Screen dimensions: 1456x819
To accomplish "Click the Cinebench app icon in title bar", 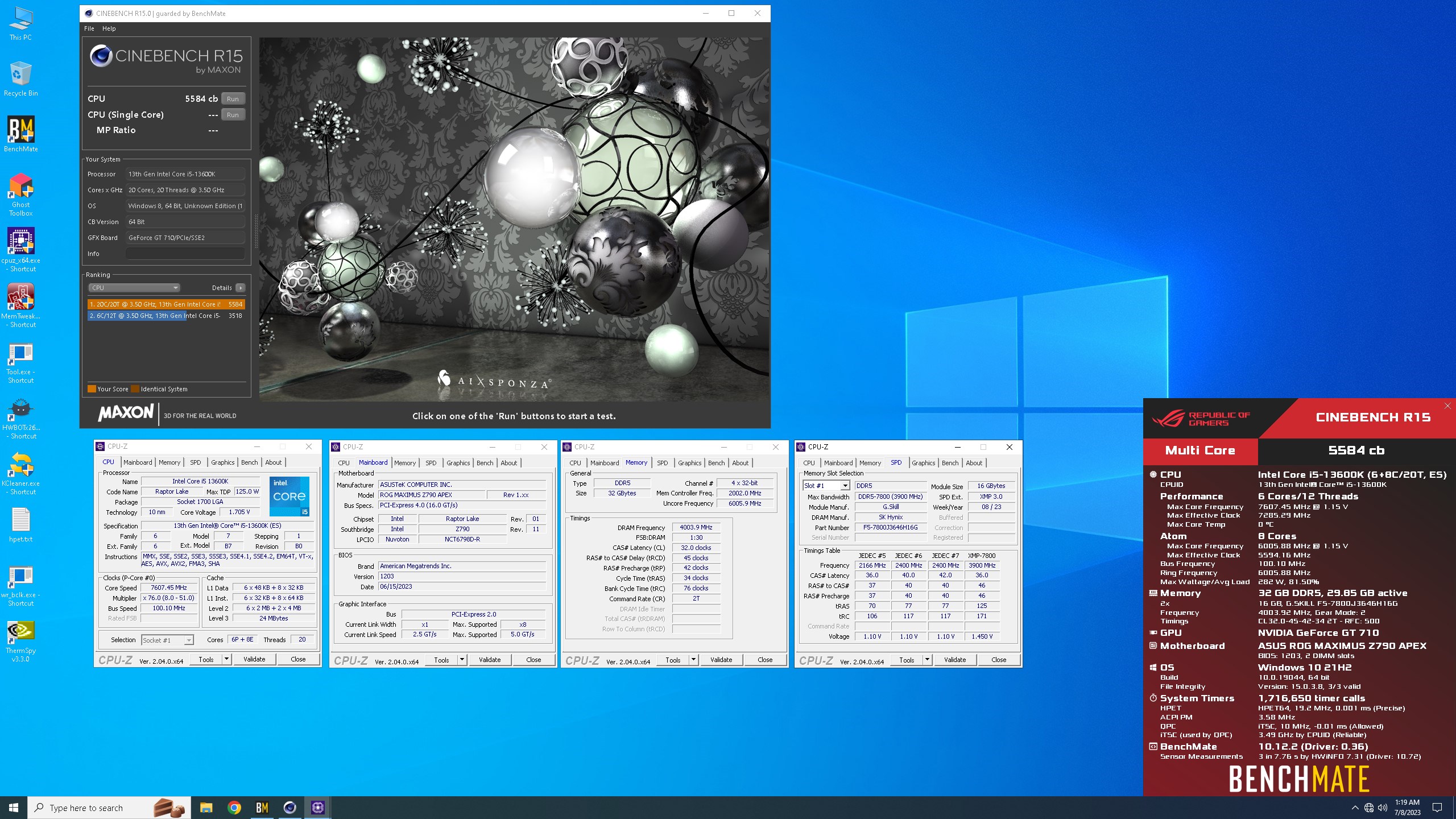I will [x=88, y=13].
